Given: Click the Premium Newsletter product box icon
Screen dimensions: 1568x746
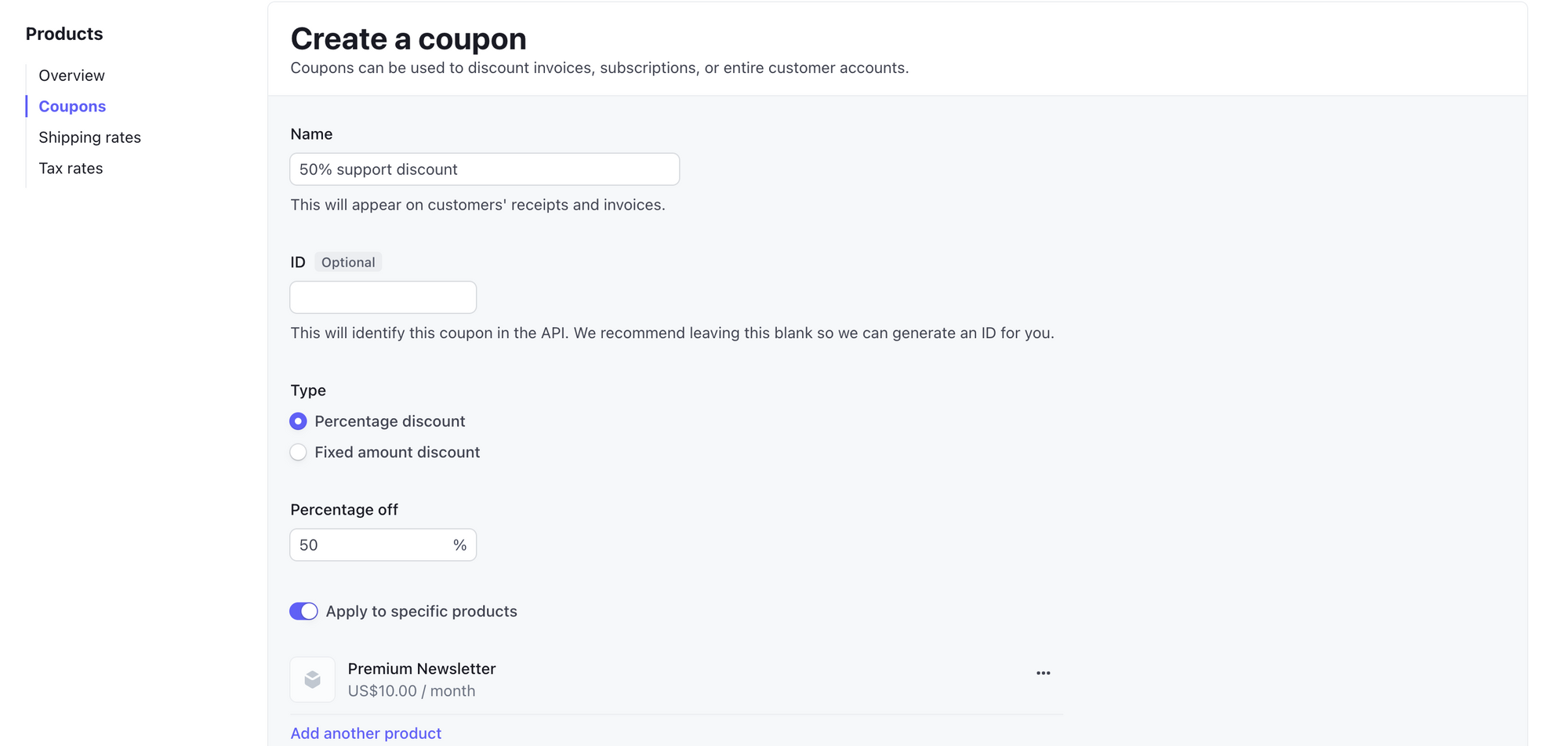Looking at the screenshot, I should (312, 679).
